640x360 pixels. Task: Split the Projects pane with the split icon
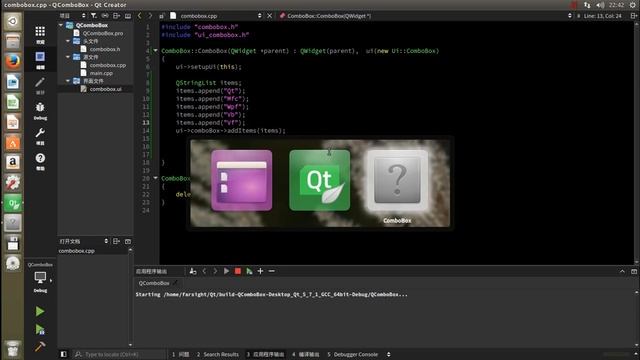coord(116,16)
